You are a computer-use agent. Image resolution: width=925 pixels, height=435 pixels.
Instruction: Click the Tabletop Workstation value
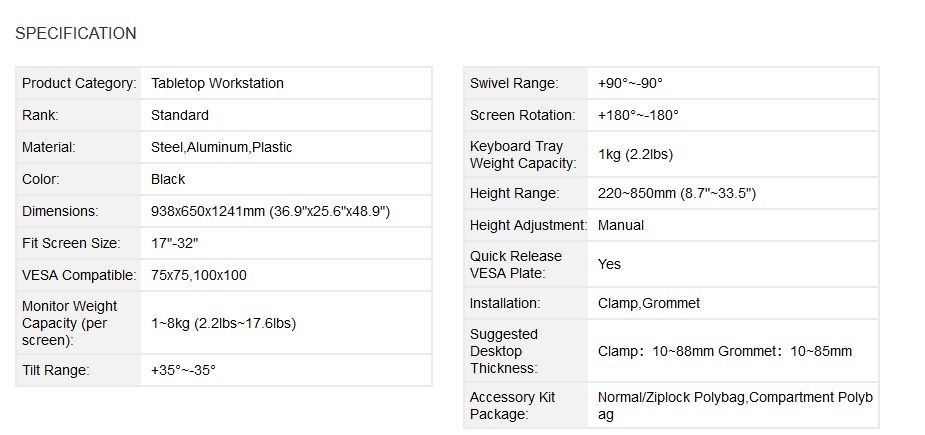coord(217,83)
